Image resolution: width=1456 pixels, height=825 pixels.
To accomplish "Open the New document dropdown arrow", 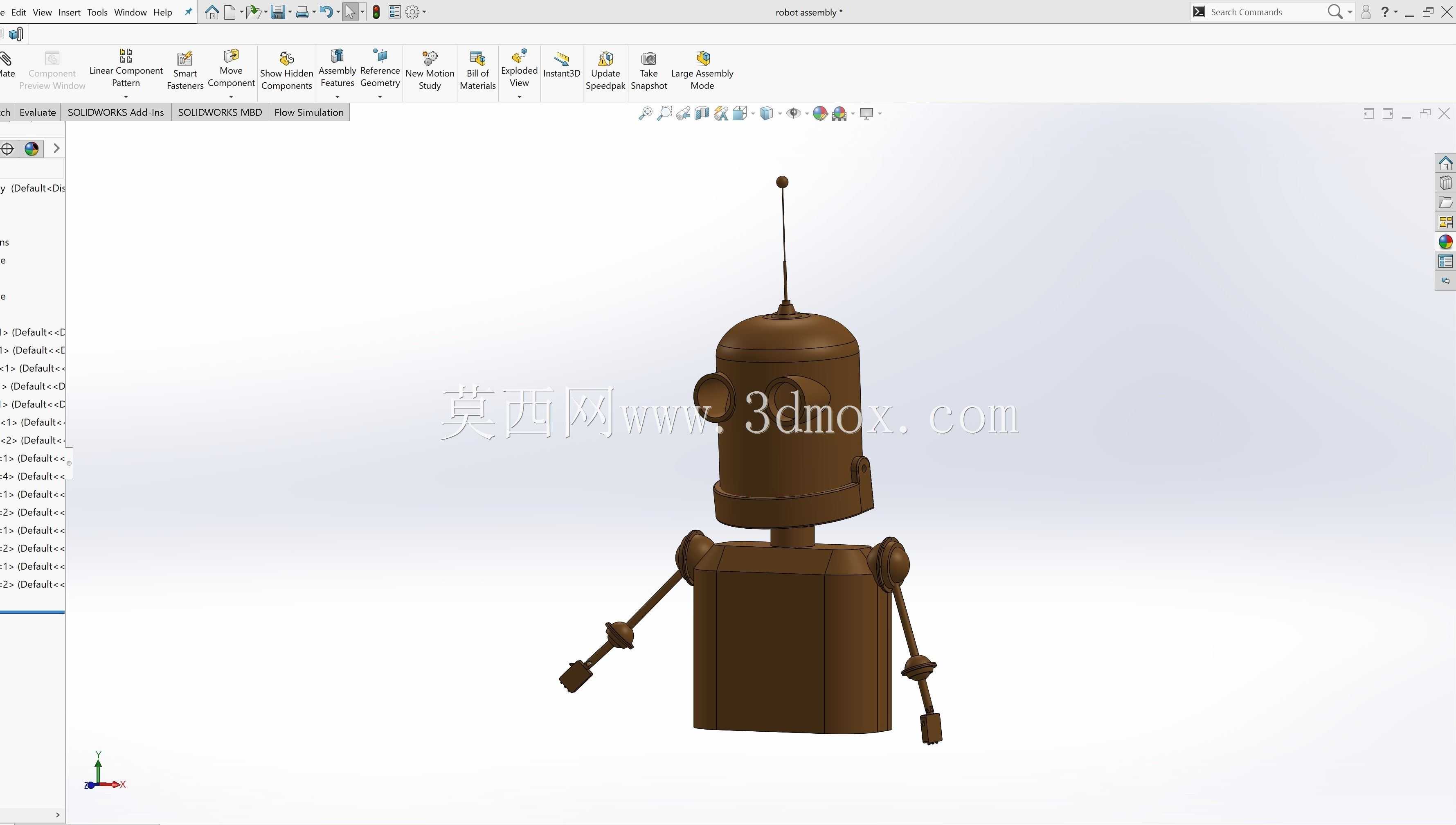I will pyautogui.click(x=241, y=12).
